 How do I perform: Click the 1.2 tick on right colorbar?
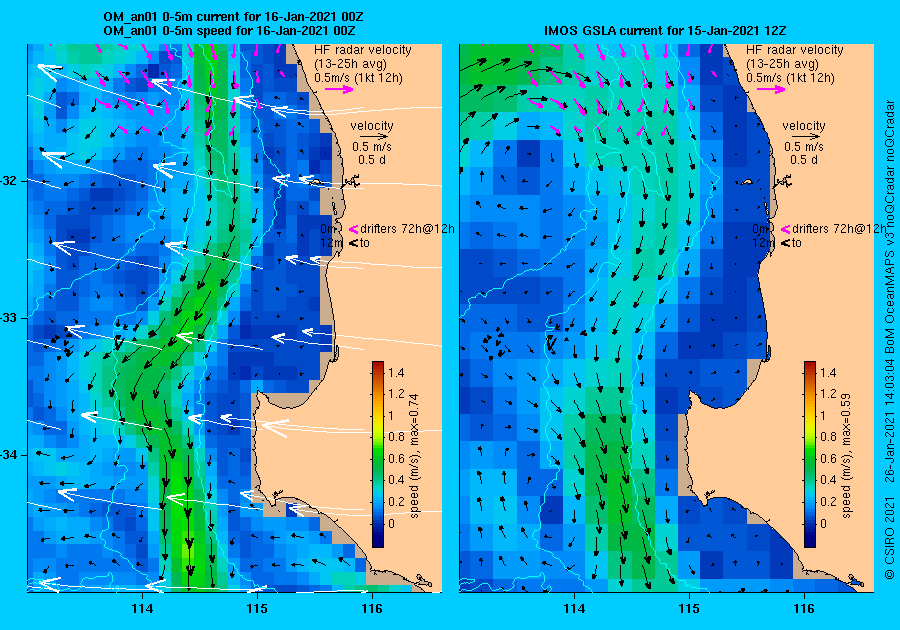828,394
